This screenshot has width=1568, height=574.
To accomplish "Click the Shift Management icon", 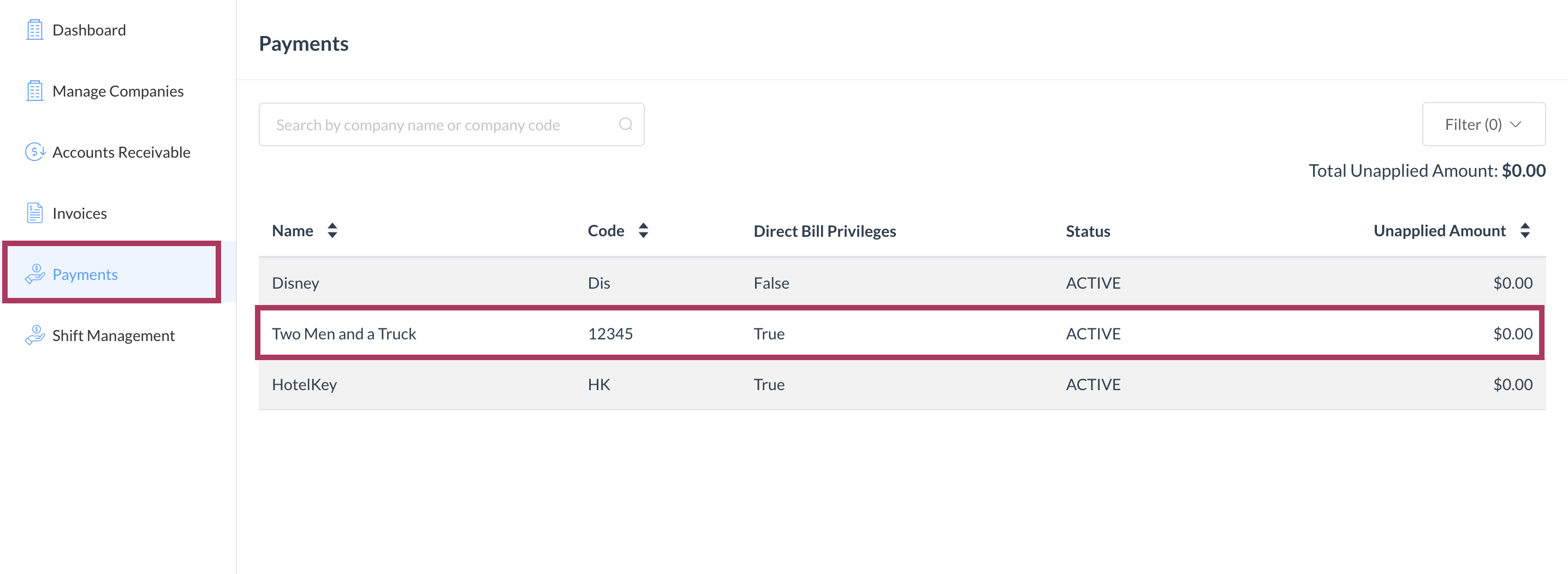I will point(35,335).
